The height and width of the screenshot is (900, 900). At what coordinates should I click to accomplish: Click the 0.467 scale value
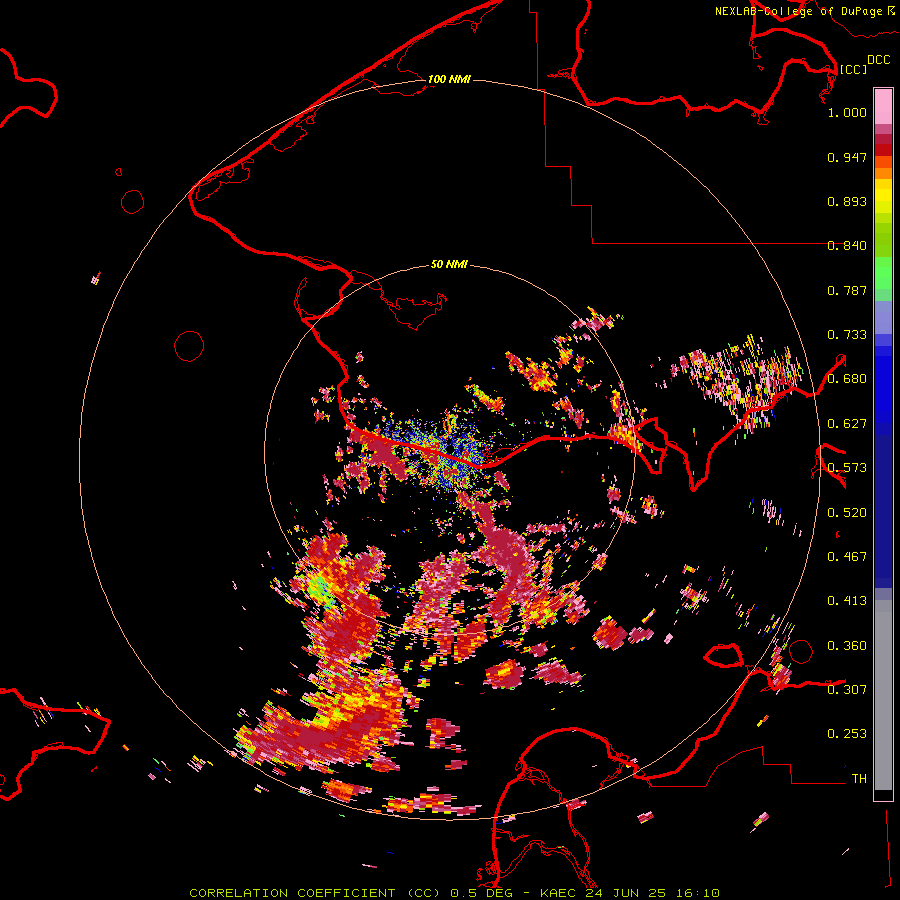tap(847, 557)
